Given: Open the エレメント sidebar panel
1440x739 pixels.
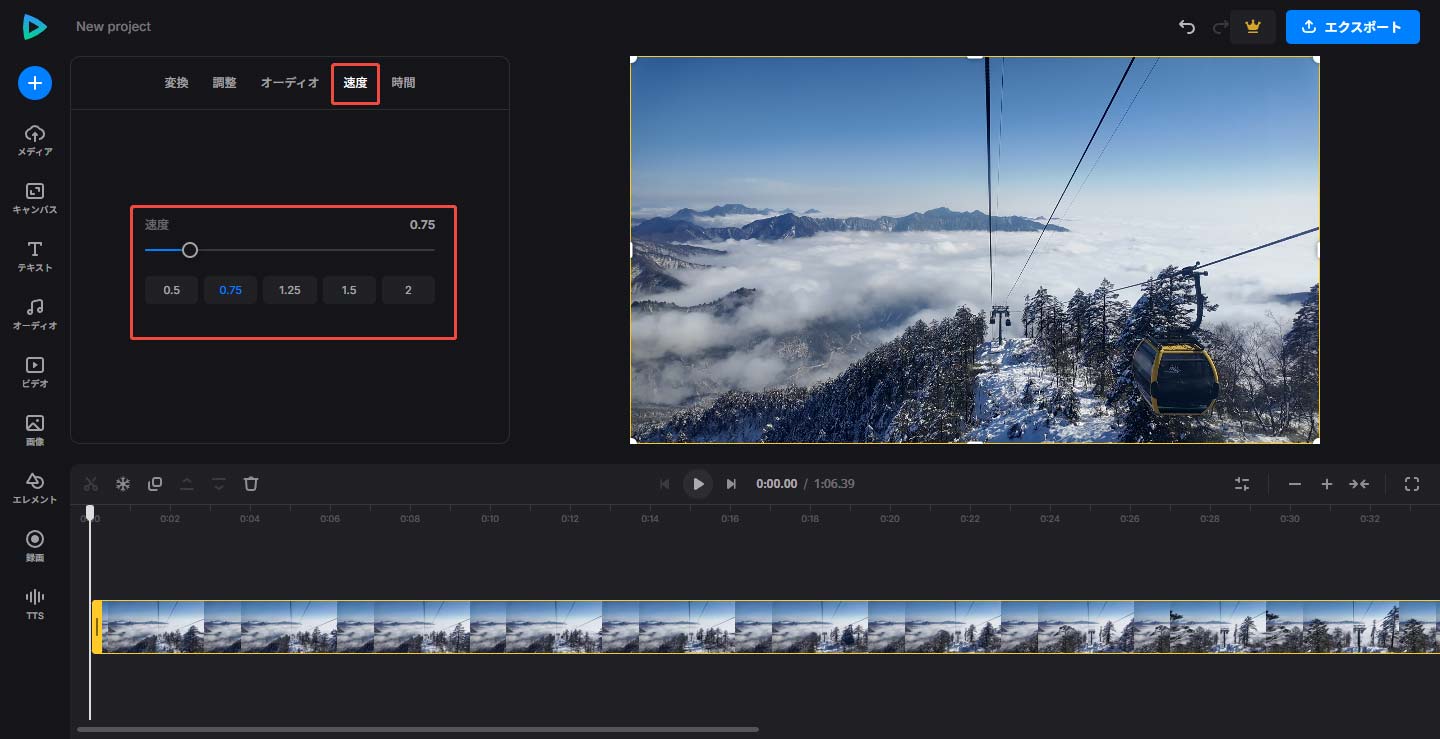Looking at the screenshot, I should pos(35,489).
